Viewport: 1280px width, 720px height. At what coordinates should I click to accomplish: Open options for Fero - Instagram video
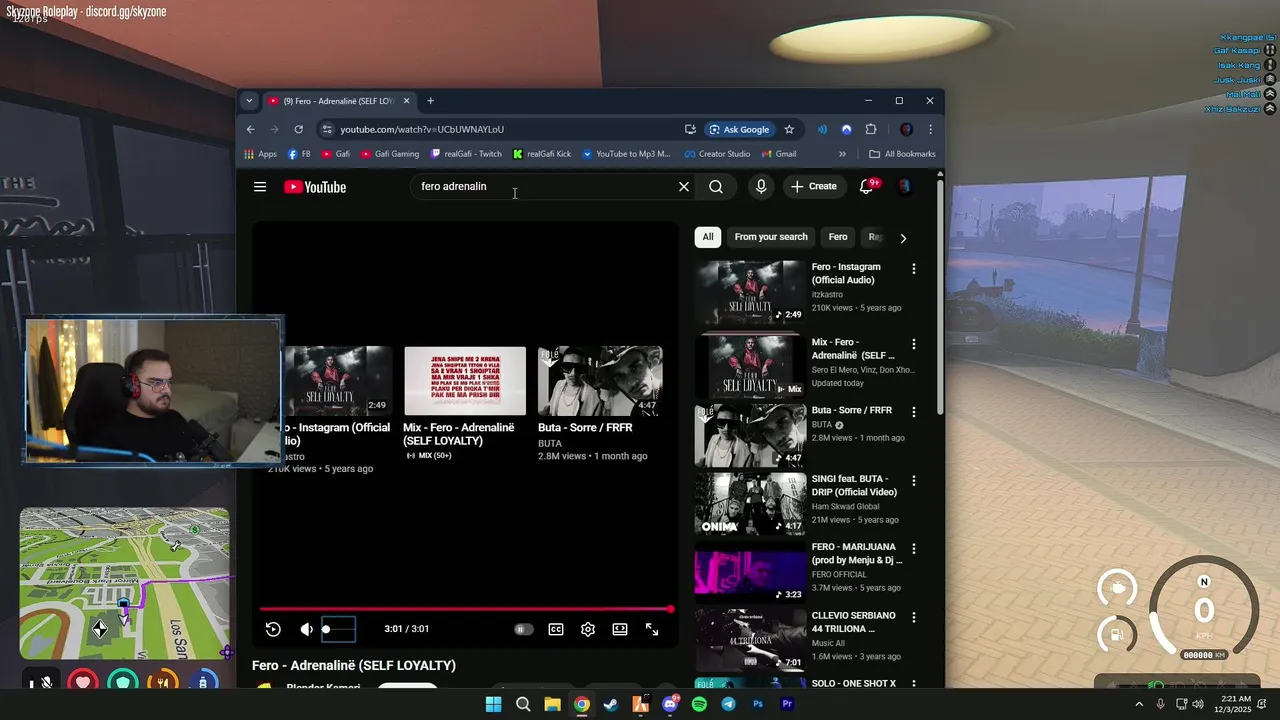click(x=913, y=269)
